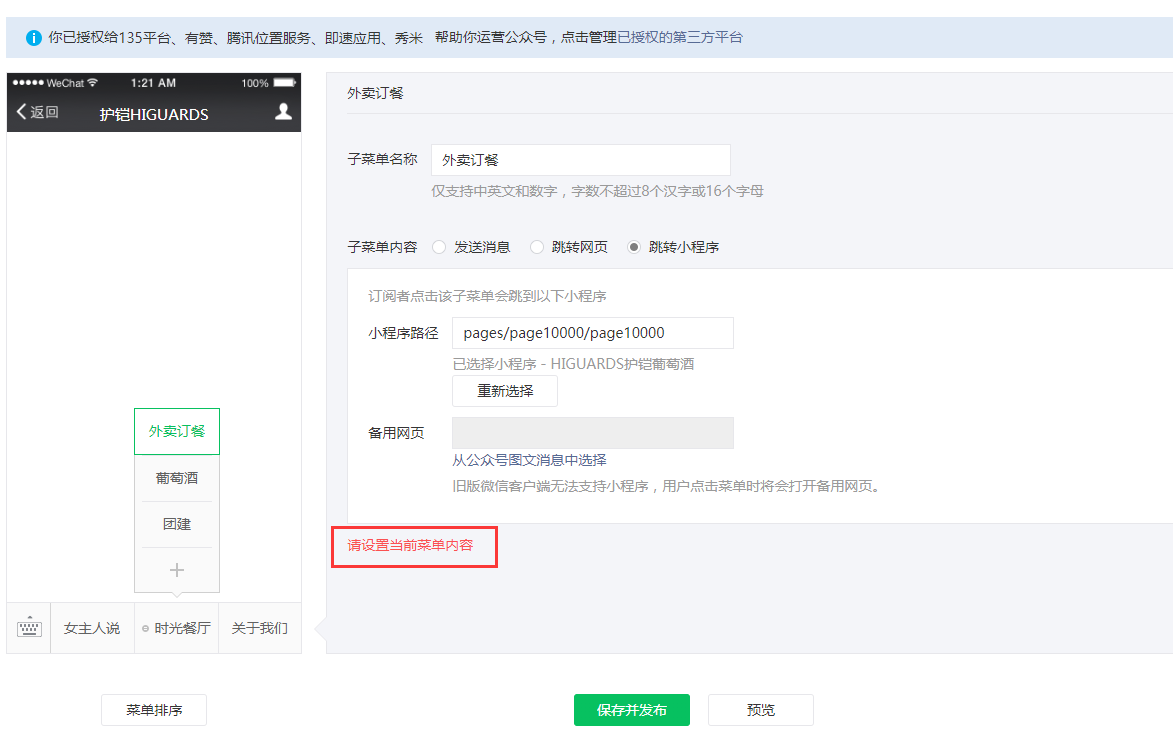
Task: Click 从公众号图文消息中选择 link
Action: (529, 460)
